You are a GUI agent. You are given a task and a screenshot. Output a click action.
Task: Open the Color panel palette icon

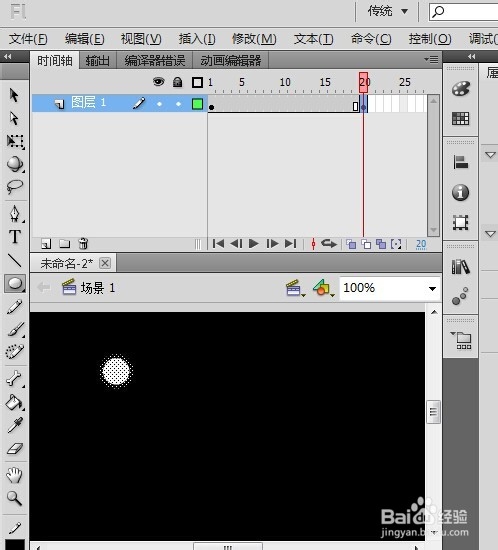pyautogui.click(x=460, y=89)
